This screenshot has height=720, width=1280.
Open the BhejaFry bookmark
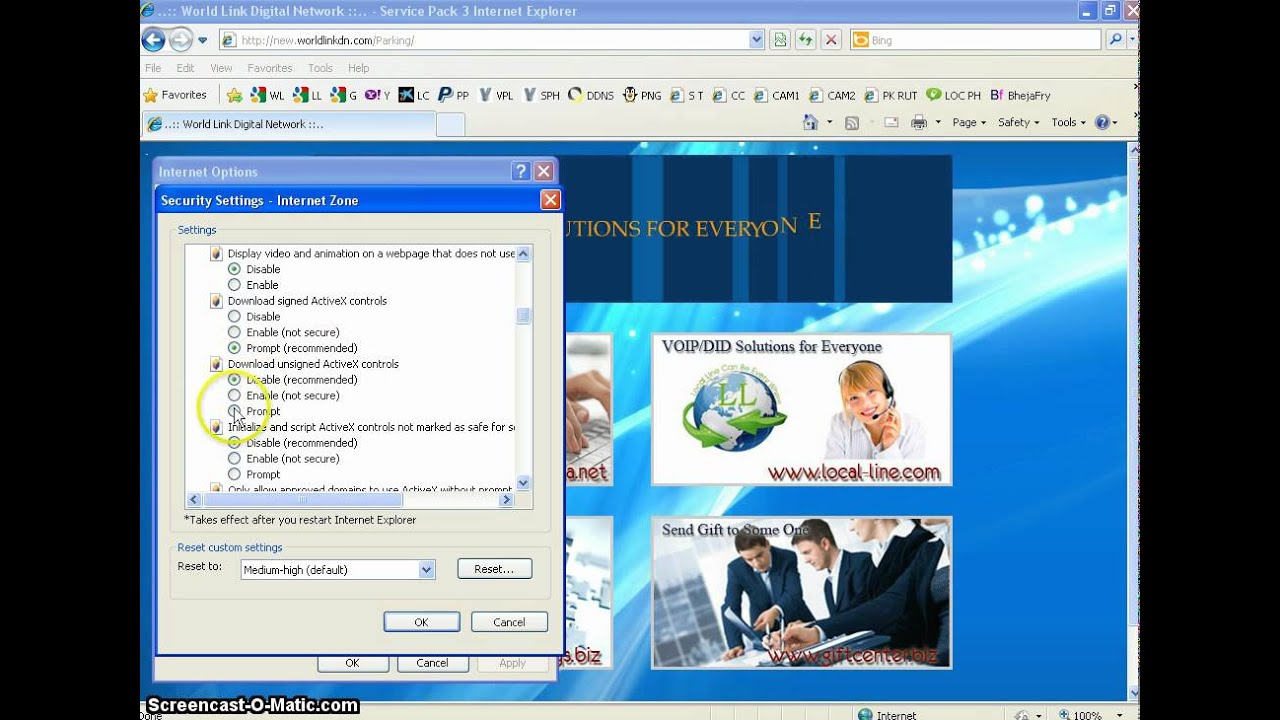point(1020,96)
